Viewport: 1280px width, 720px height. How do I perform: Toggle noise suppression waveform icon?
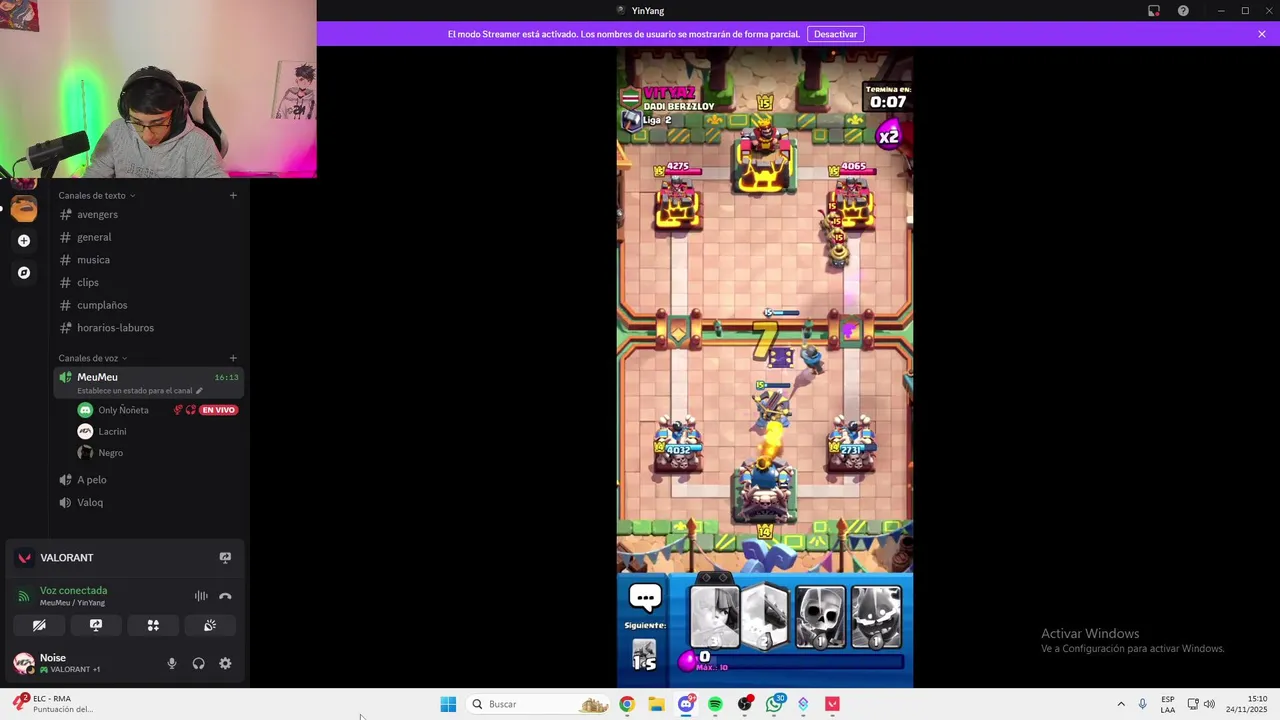pyautogui.click(x=201, y=596)
